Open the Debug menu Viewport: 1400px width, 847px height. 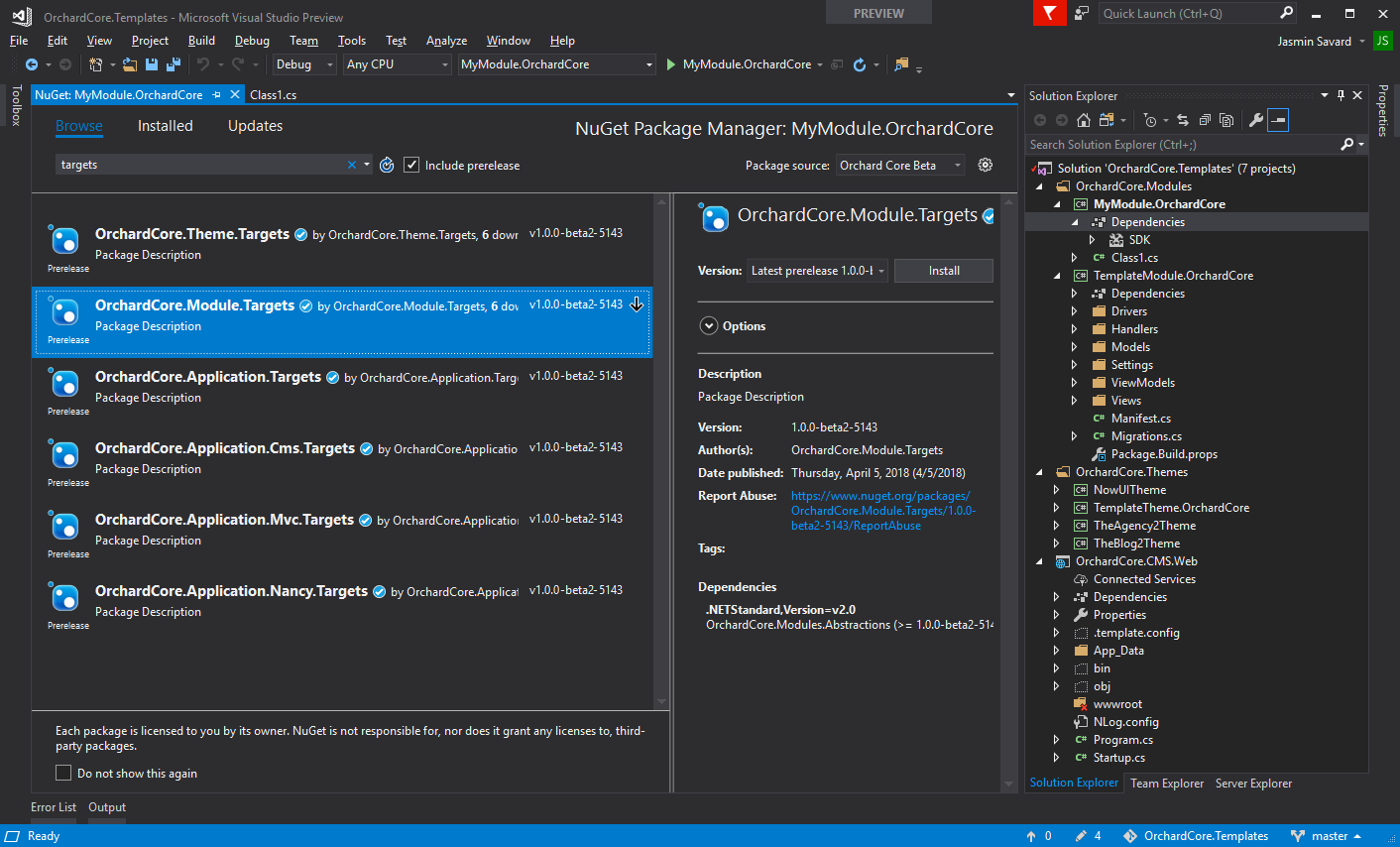click(252, 41)
